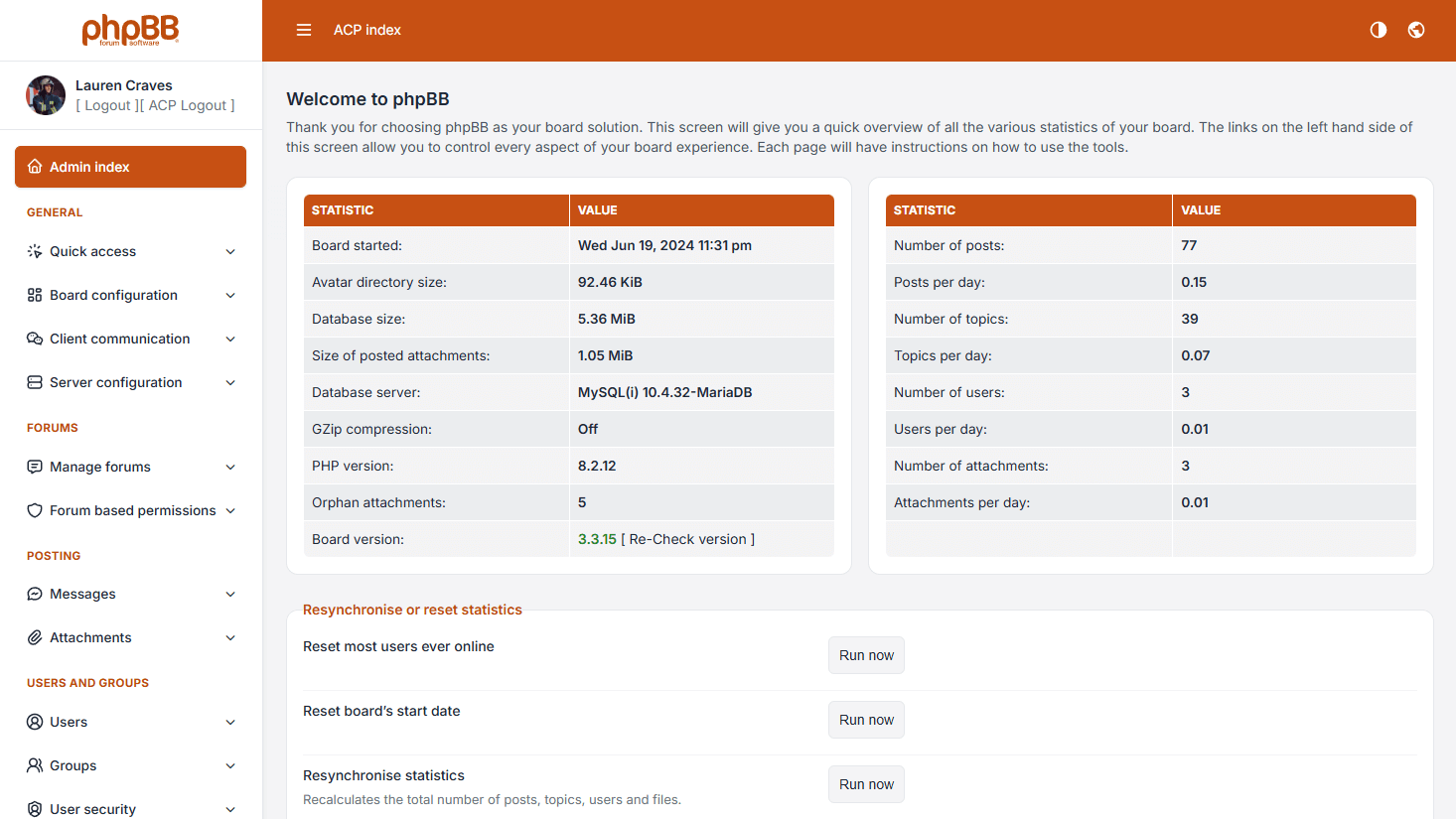Screen dimensions: 1456x819
Task: Expand the Groups menu chevron
Action: pyautogui.click(x=230, y=765)
